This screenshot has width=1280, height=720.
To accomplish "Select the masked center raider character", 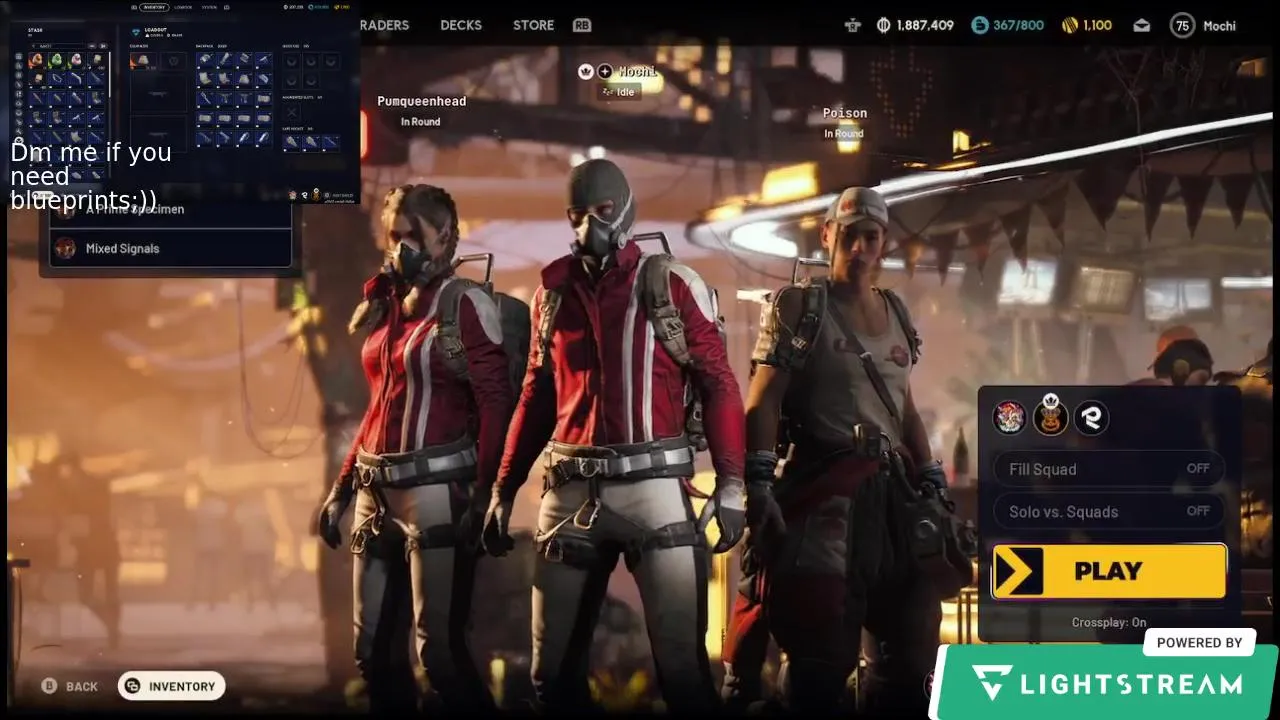I will pos(620,430).
